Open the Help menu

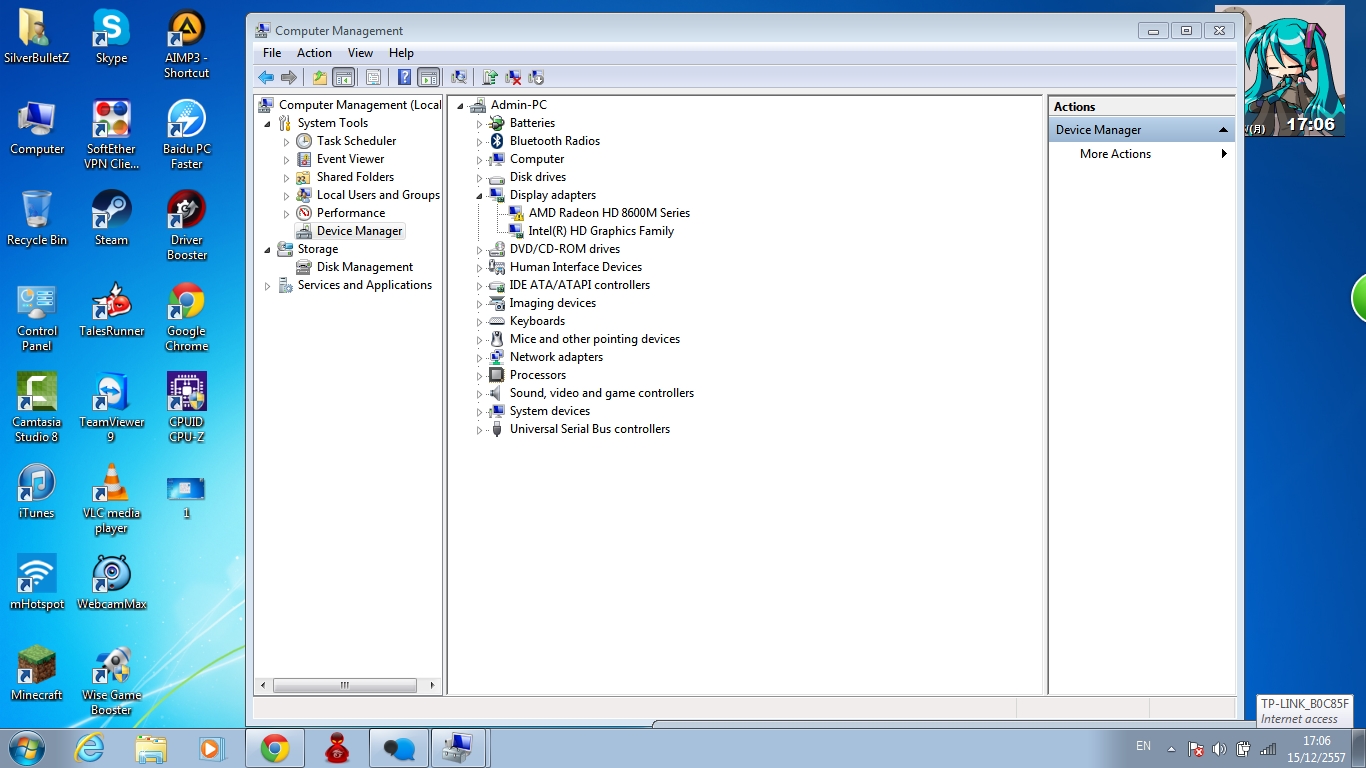click(401, 53)
